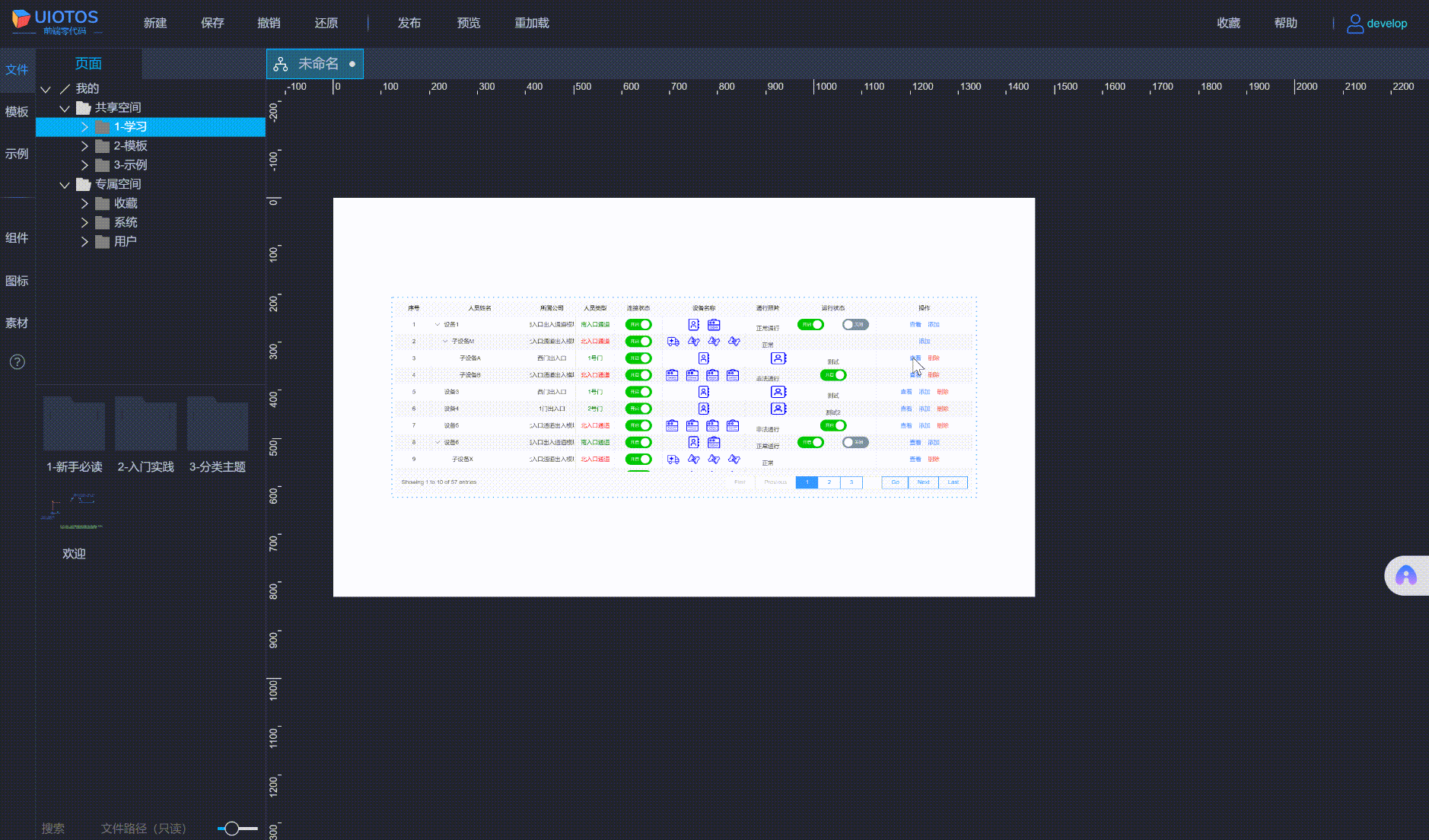Toggle connection status switch in row 9
Viewport: 1429px width, 840px height.
638,460
